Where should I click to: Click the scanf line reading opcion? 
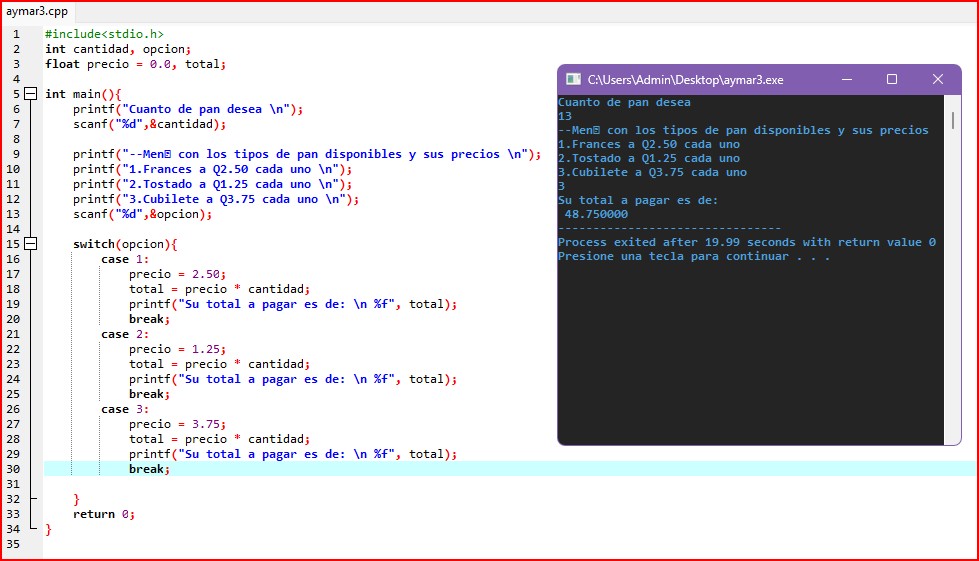click(142, 214)
